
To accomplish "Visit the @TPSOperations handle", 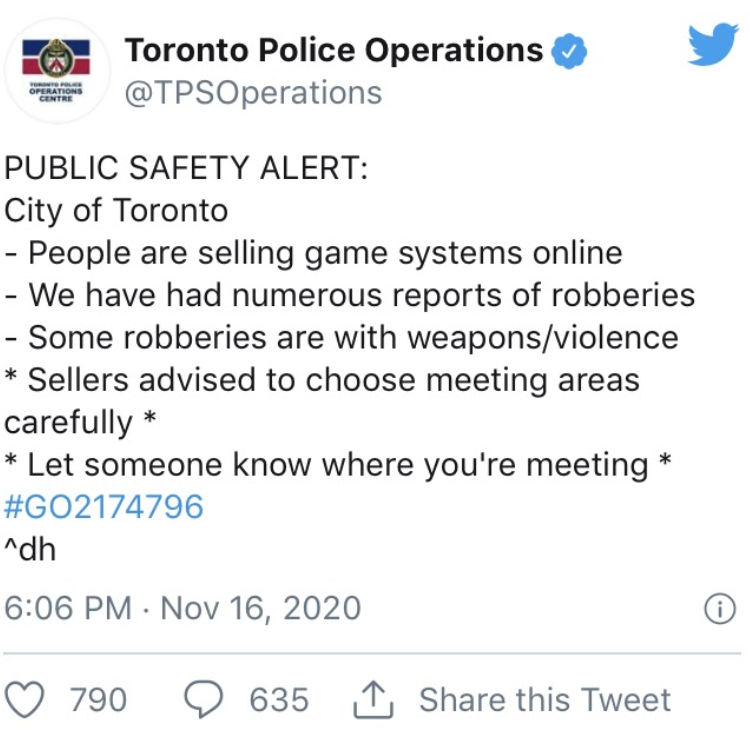I will [254, 93].
